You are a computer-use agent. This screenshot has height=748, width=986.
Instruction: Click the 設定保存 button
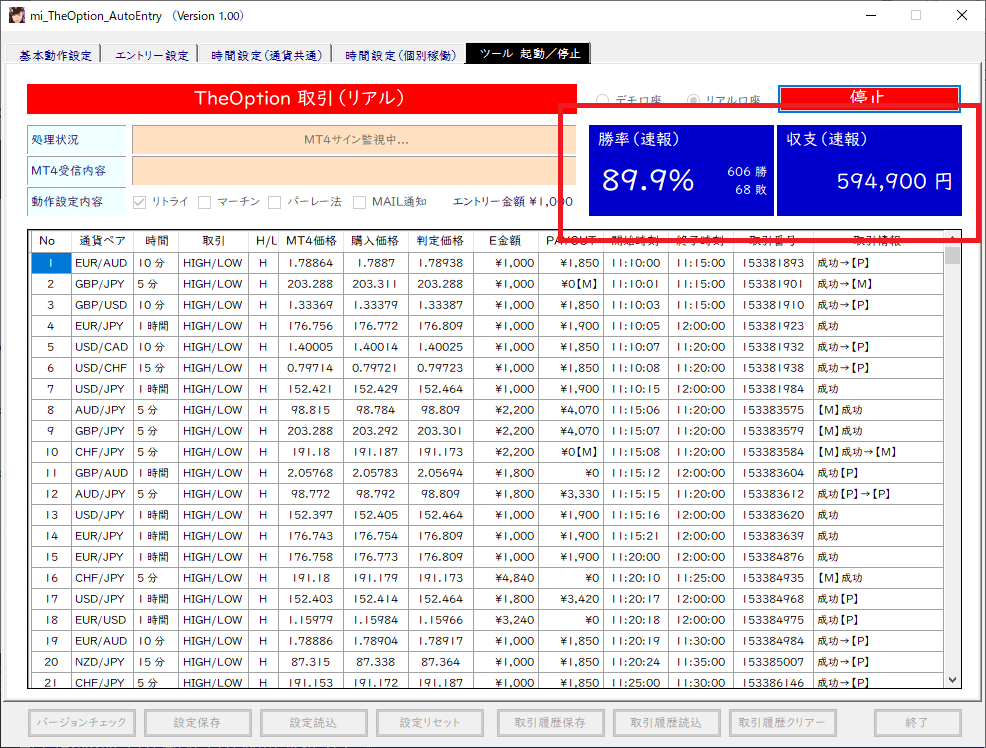pyautogui.click(x=196, y=722)
